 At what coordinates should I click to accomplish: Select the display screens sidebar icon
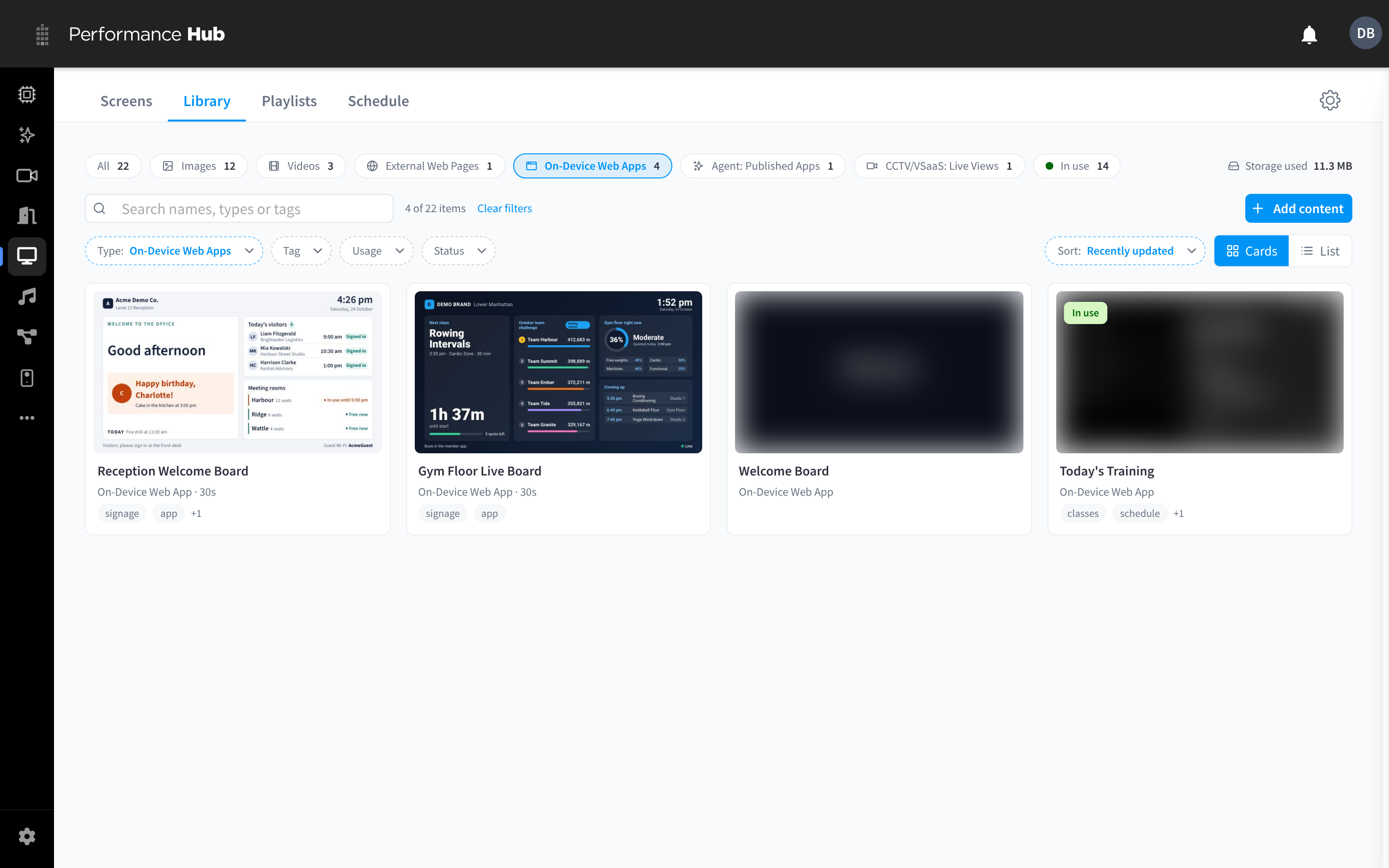point(27,256)
